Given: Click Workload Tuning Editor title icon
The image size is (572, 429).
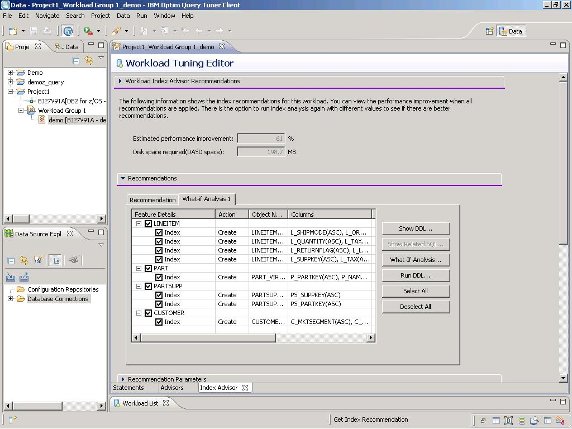Looking at the screenshot, I should tap(119, 63).
